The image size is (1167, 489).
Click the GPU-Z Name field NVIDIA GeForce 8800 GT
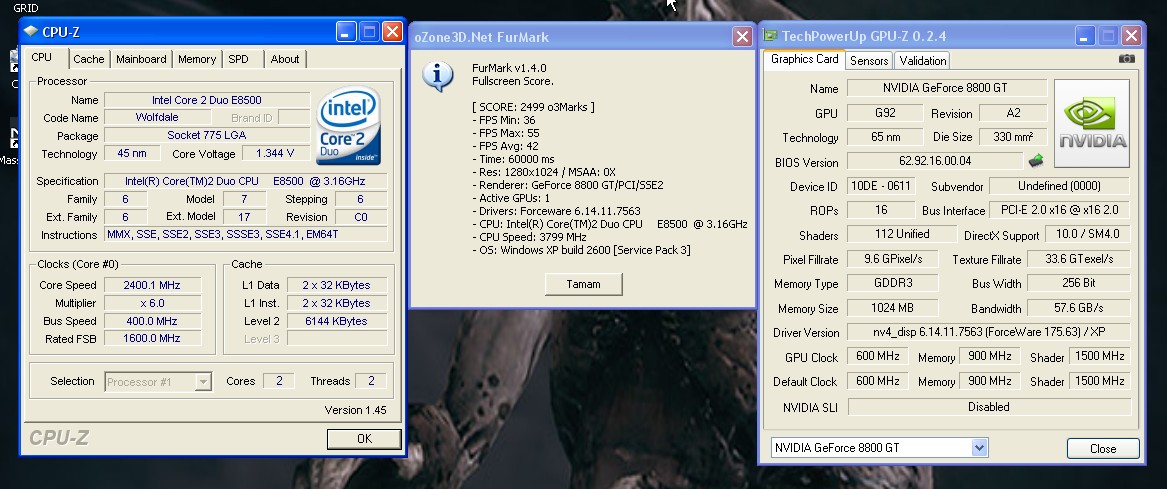[x=947, y=88]
